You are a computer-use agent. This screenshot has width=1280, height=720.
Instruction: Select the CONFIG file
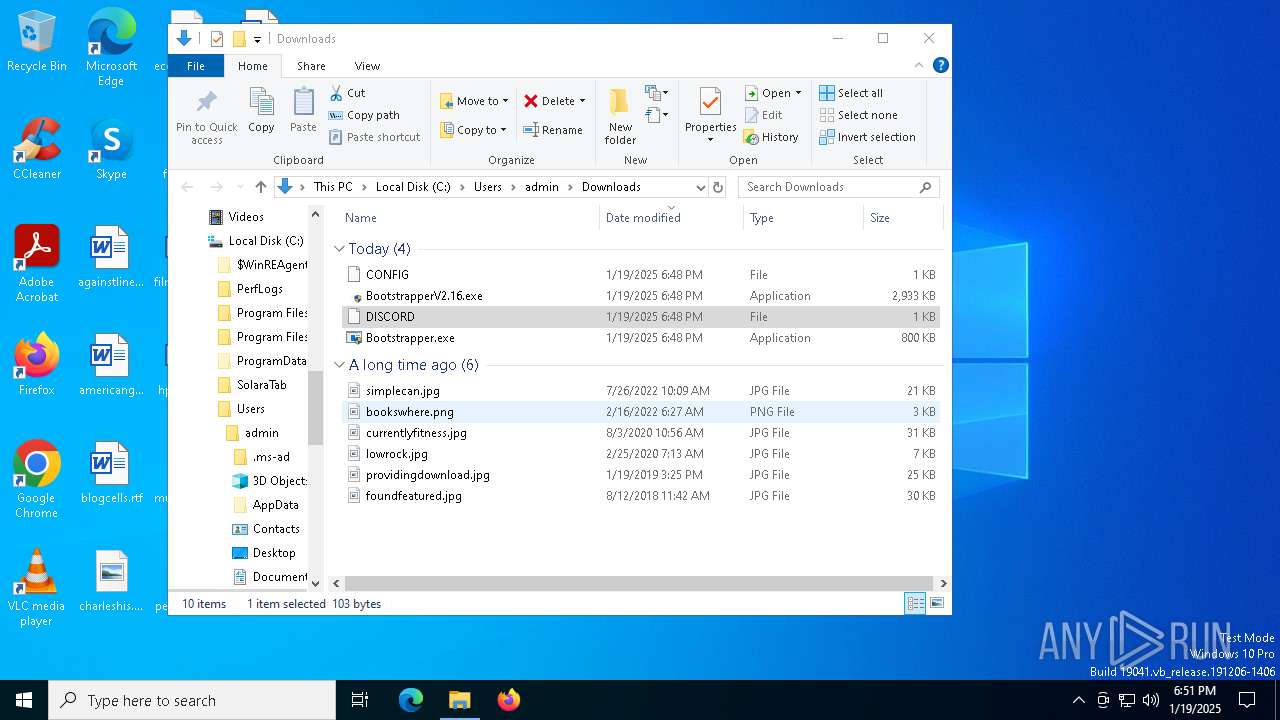click(640, 274)
